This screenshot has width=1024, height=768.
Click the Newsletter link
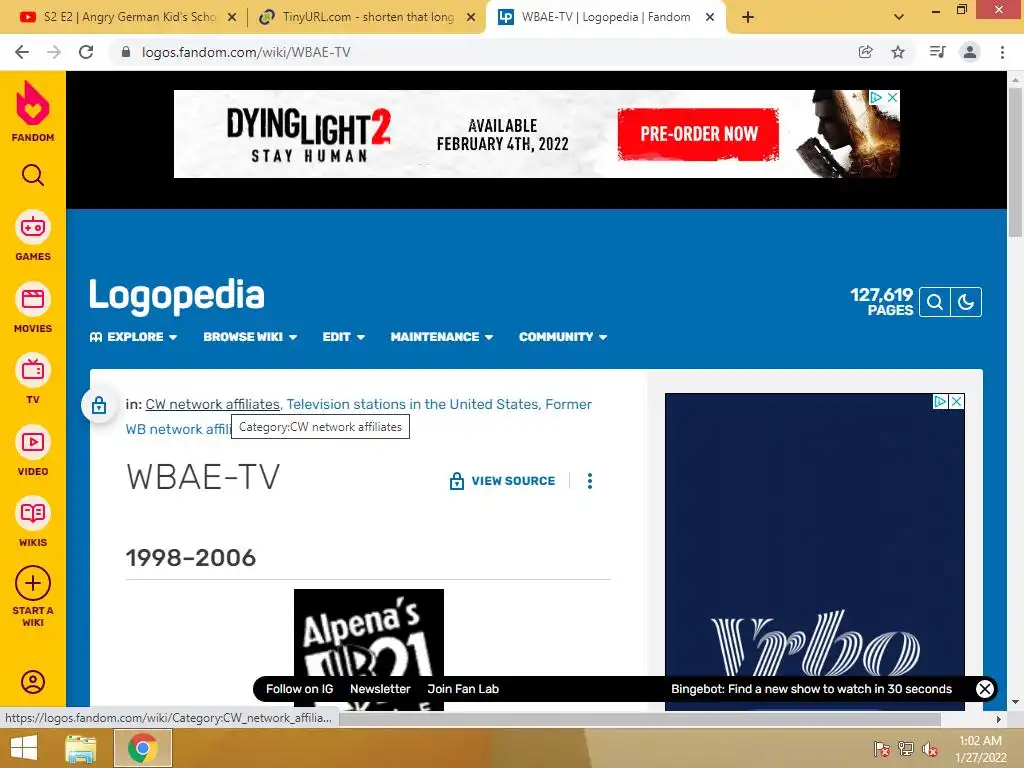coord(380,689)
